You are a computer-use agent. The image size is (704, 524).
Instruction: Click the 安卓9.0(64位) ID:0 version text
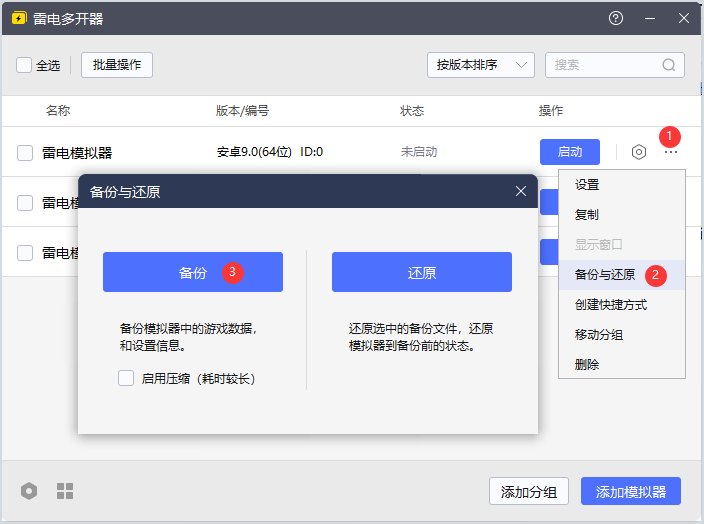pos(269,152)
